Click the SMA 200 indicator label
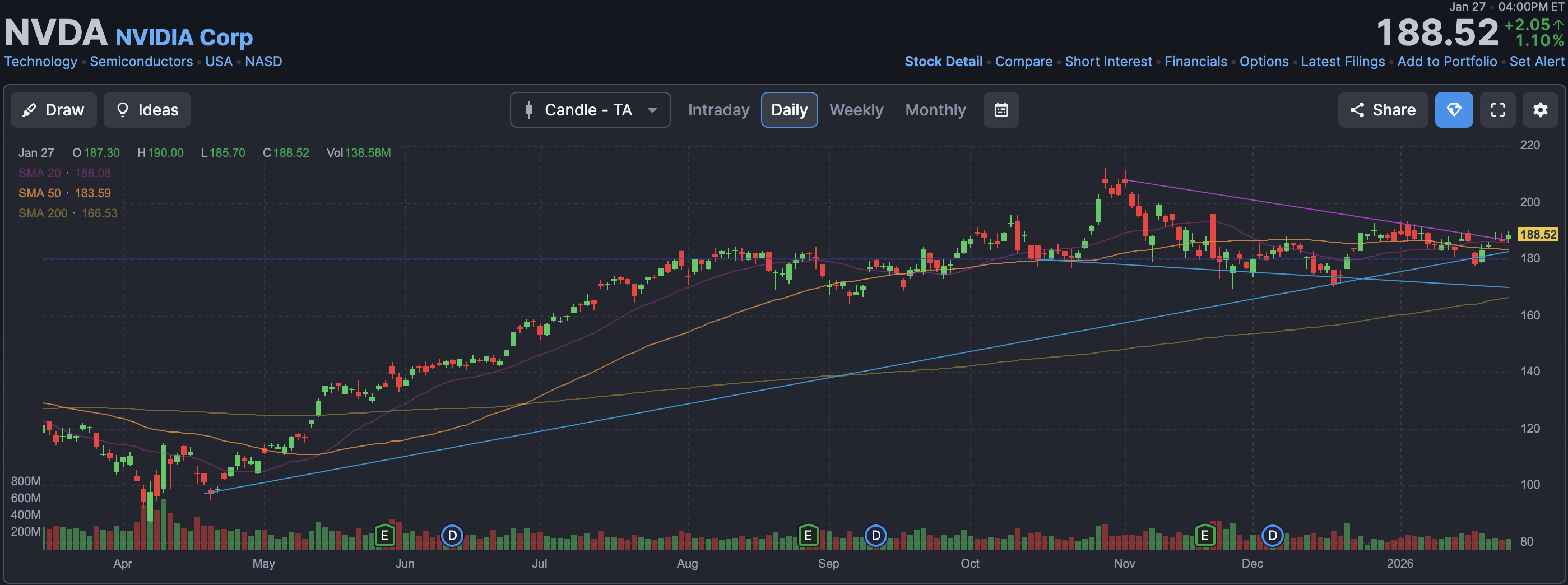Screen dimensions: 1568x585 (x=43, y=213)
